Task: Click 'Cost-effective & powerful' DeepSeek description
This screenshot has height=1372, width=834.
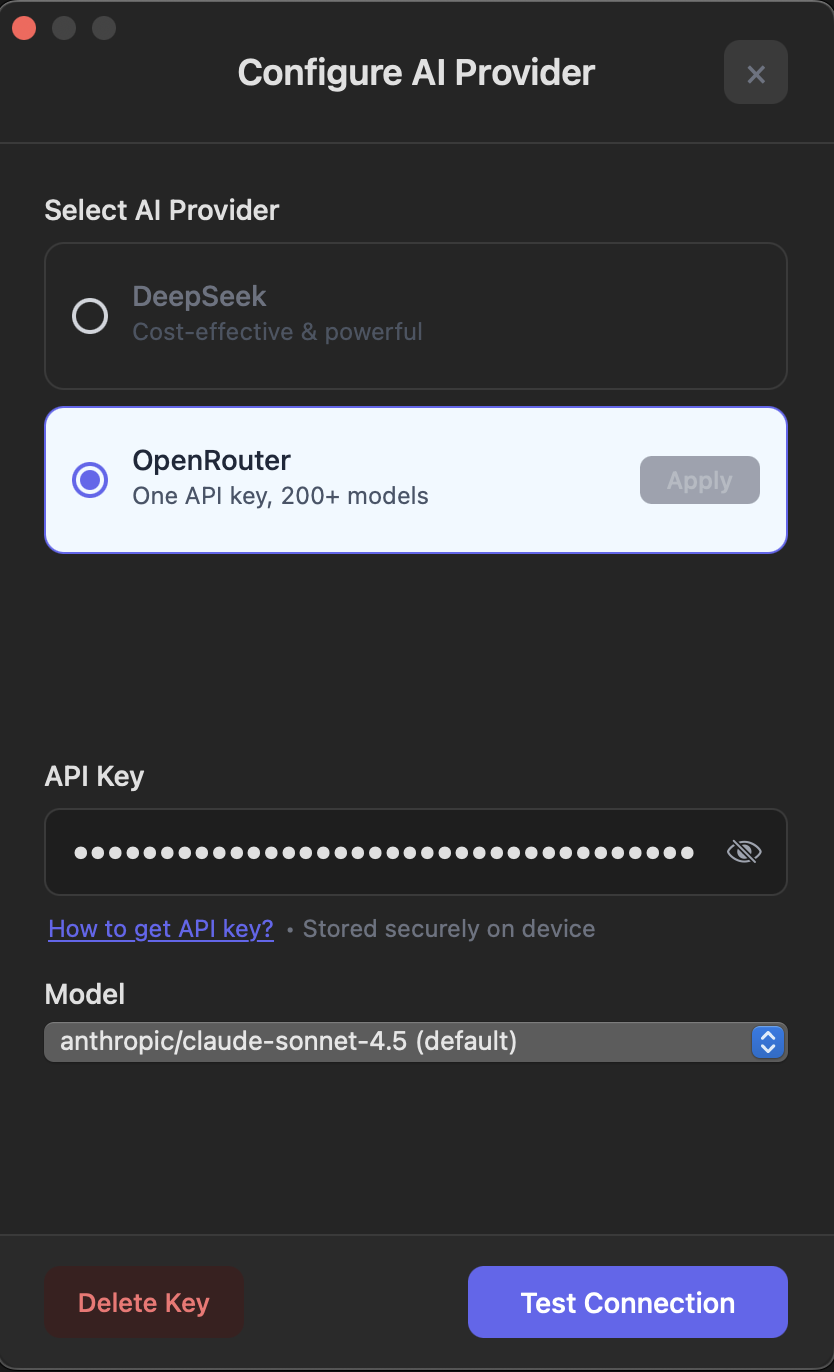Action: click(x=277, y=331)
